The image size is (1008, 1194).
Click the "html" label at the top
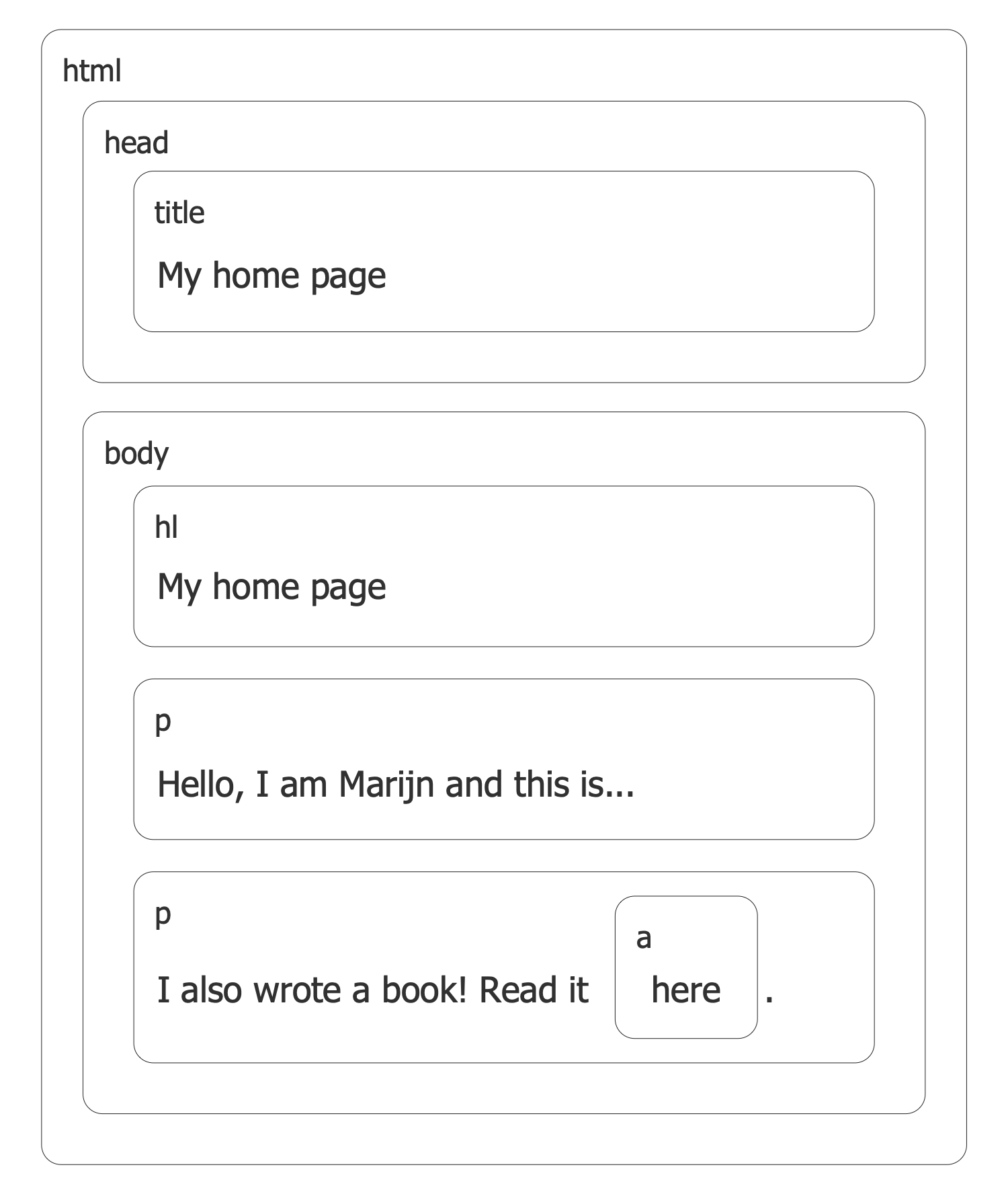point(92,71)
